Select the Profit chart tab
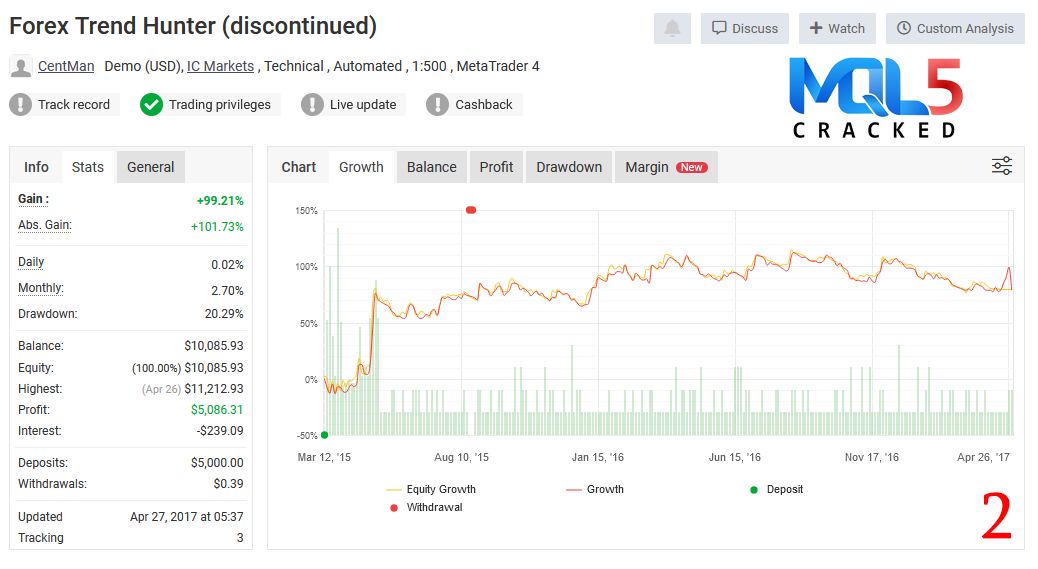The height and width of the screenshot is (569, 1038). [x=496, y=167]
